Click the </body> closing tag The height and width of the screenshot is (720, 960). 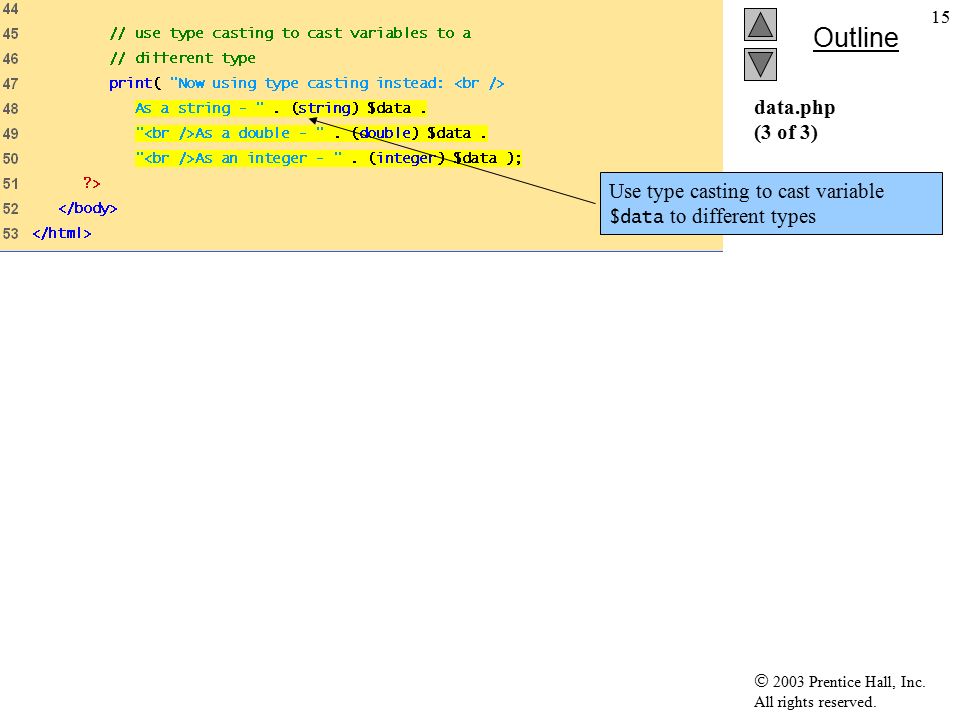point(88,208)
